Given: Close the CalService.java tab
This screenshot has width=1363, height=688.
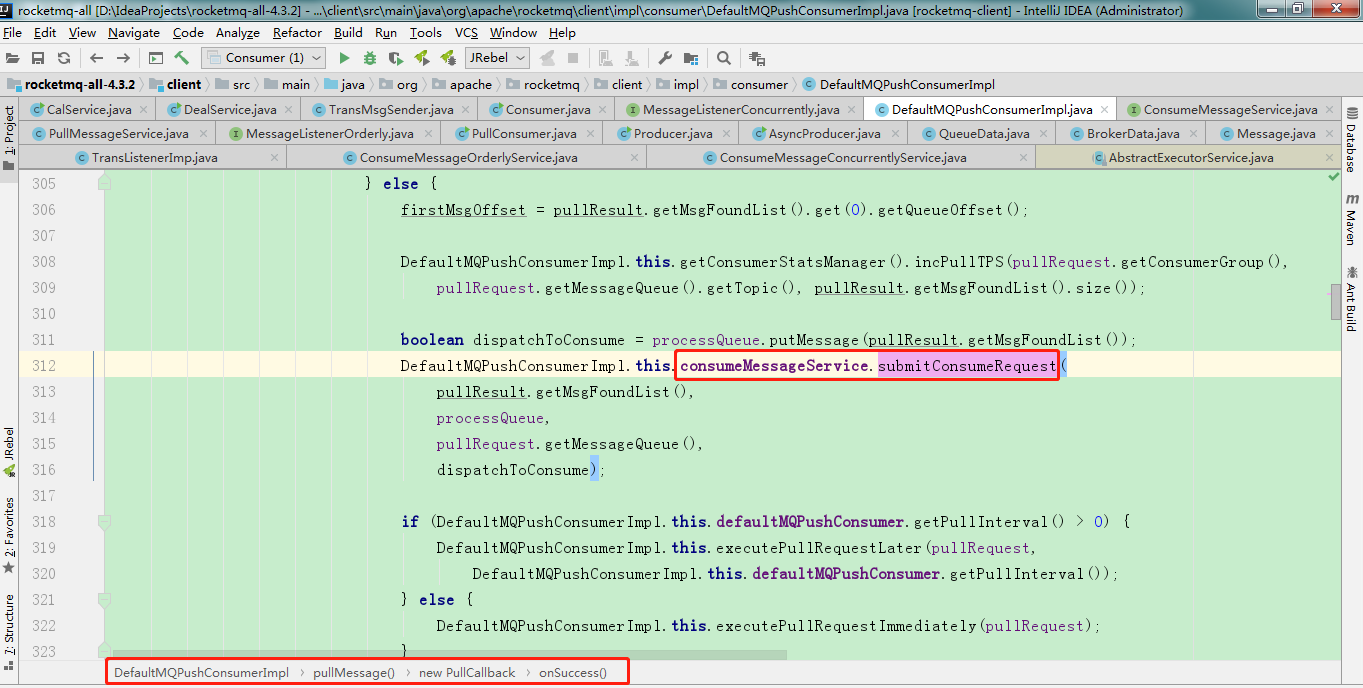Looking at the screenshot, I should [x=143, y=109].
